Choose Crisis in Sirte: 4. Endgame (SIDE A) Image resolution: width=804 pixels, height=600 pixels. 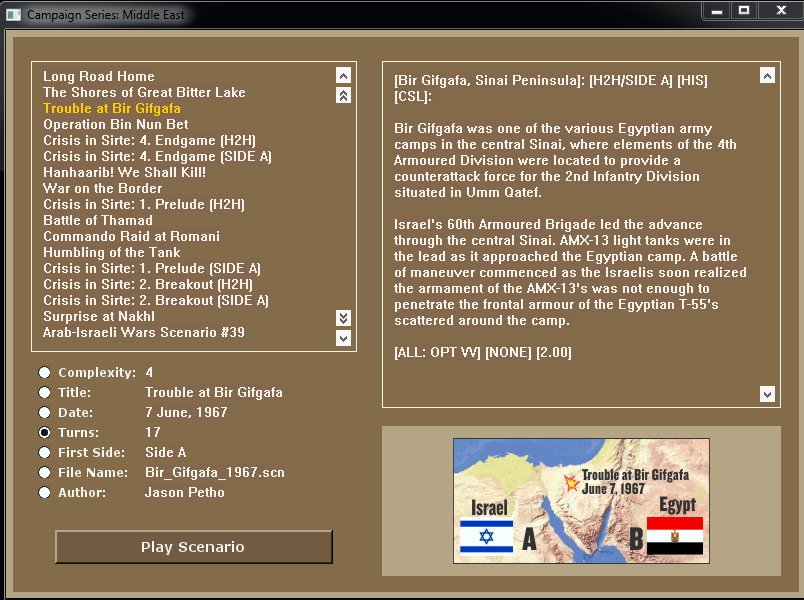pos(157,156)
